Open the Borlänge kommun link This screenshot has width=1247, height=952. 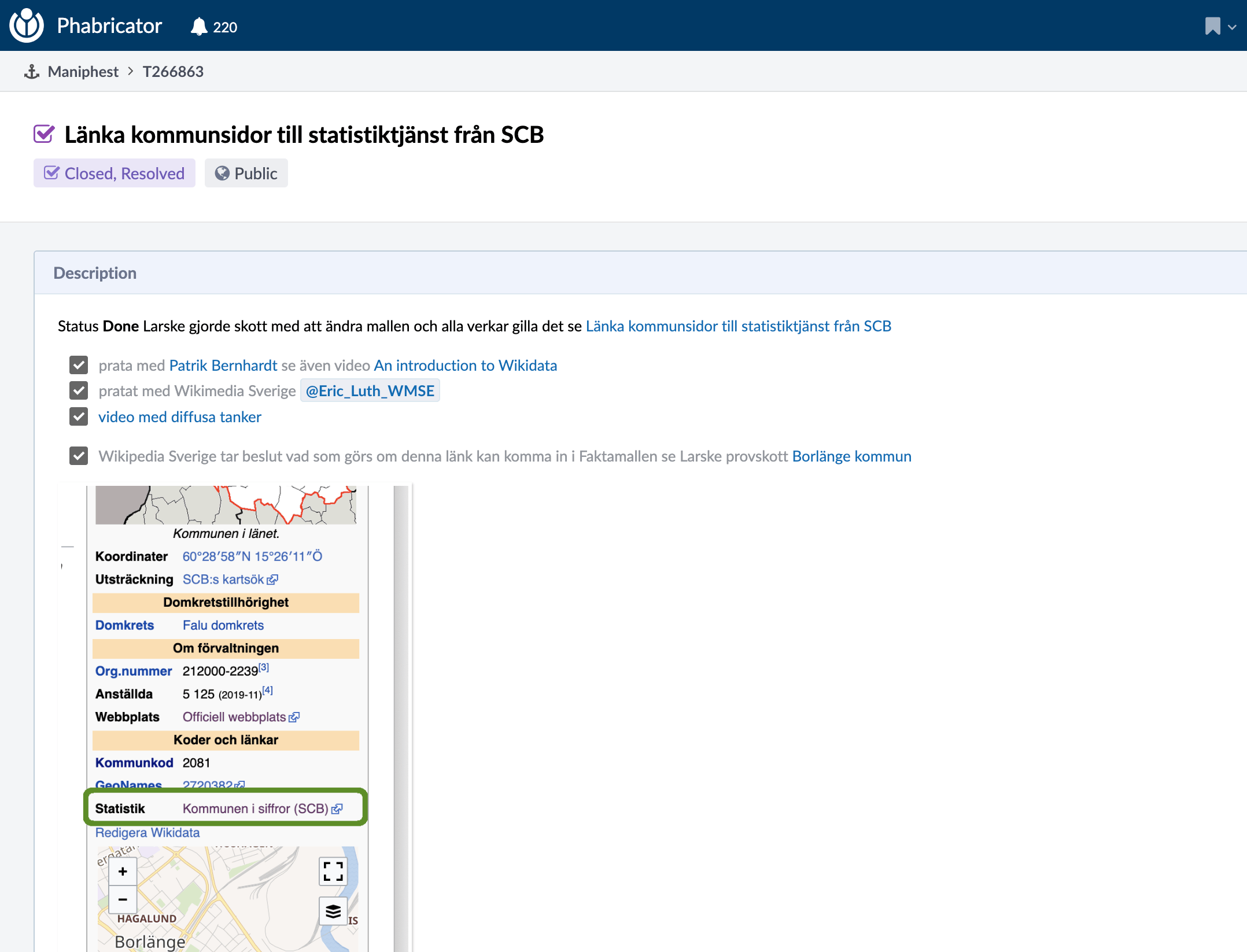851,456
